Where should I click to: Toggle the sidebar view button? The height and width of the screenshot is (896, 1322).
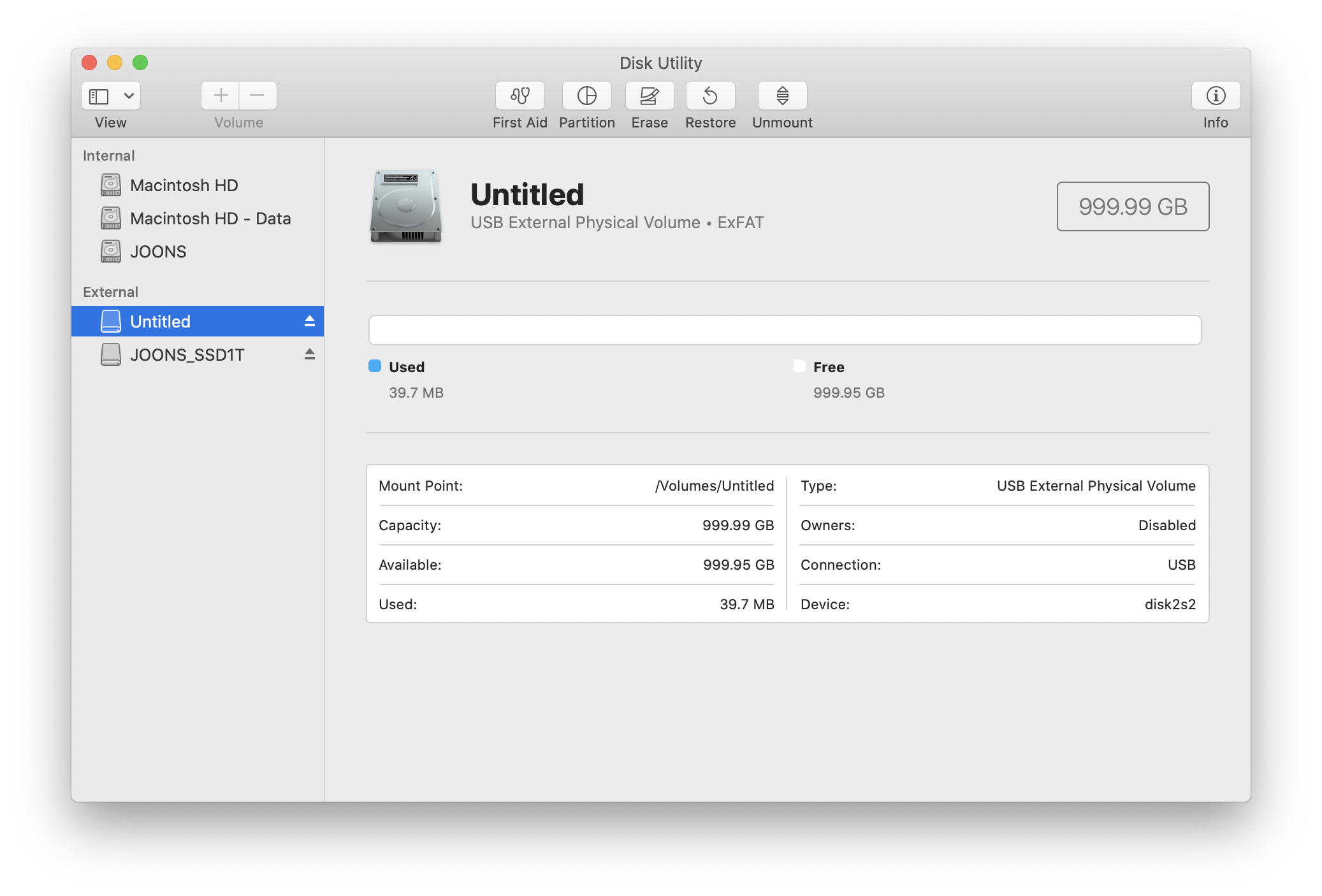pyautogui.click(x=99, y=96)
